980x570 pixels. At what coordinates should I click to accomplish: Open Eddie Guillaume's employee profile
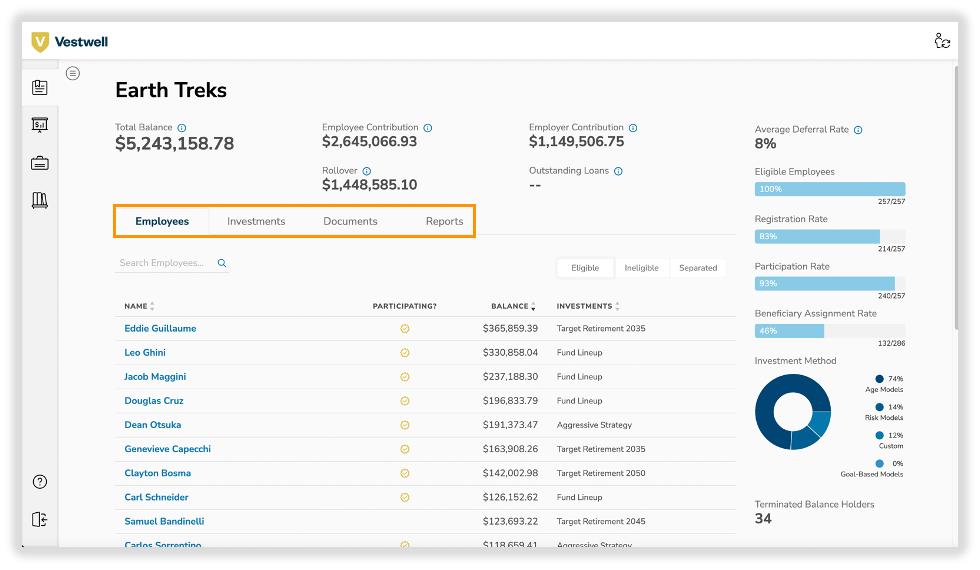(x=160, y=329)
